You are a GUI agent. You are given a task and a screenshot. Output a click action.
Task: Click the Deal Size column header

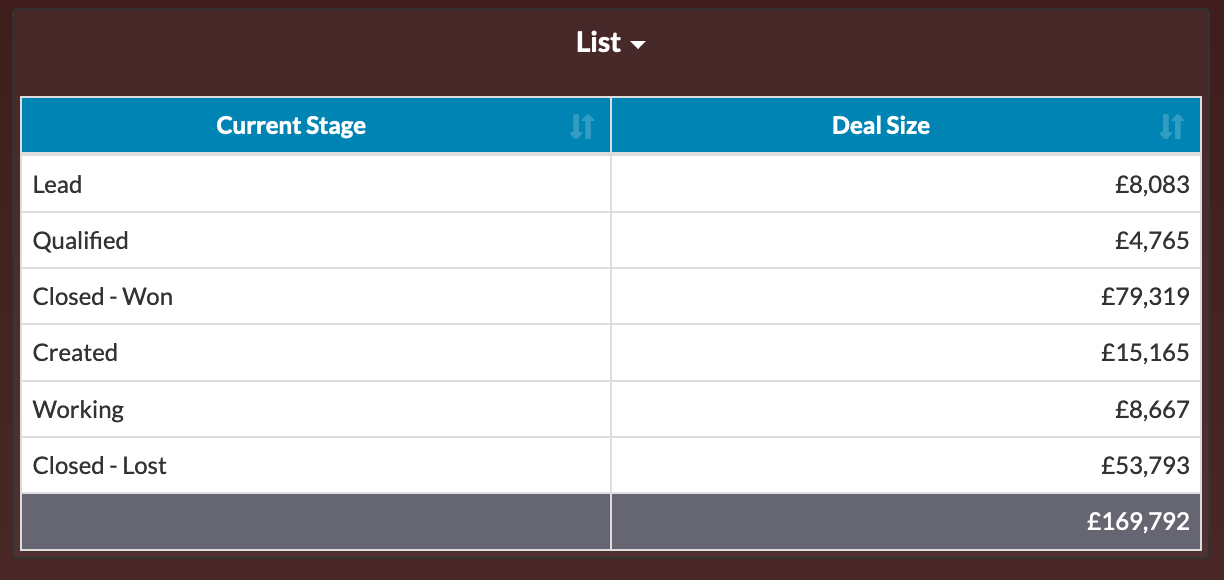click(x=881, y=125)
